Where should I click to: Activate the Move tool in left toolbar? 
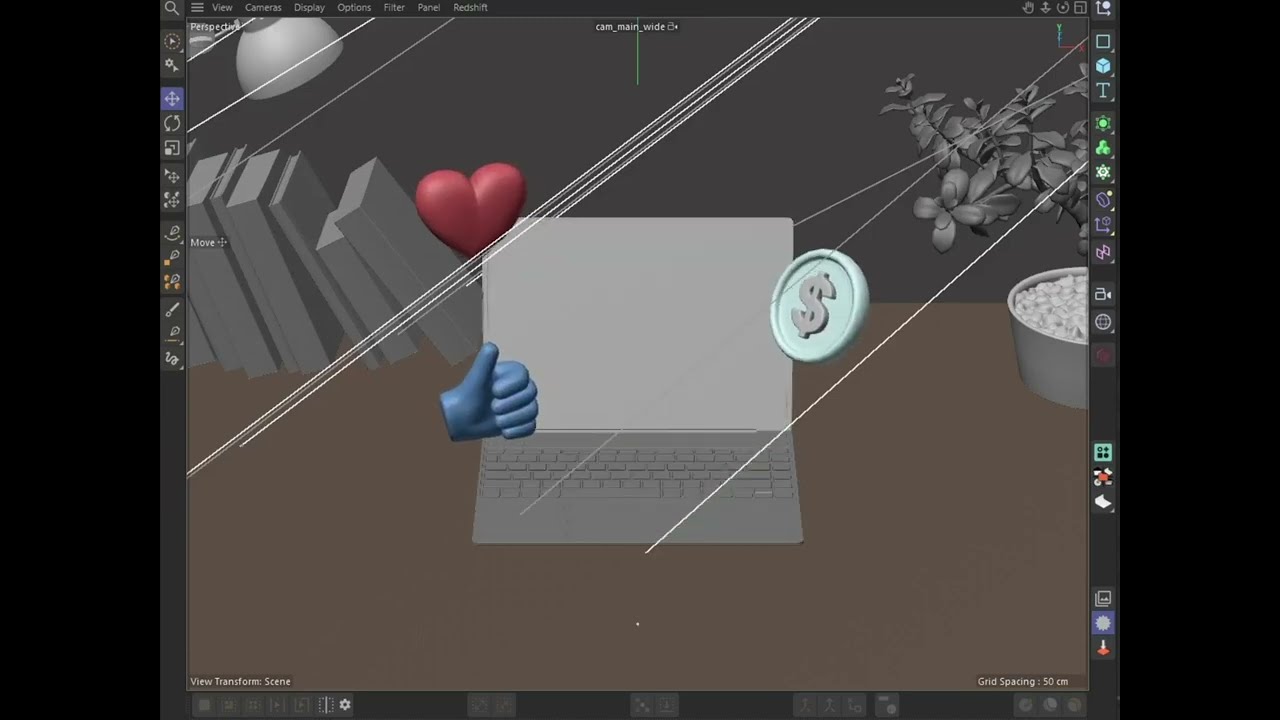pyautogui.click(x=172, y=98)
